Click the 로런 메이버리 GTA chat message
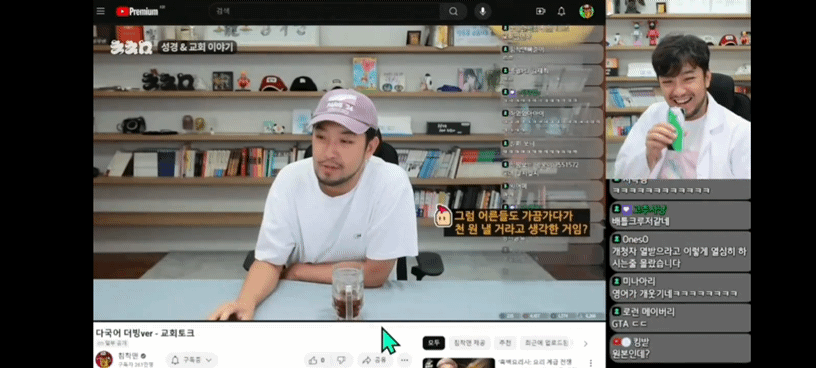 click(x=680, y=318)
